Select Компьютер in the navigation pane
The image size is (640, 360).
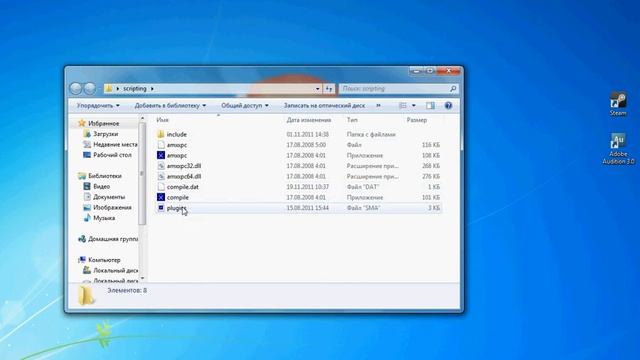click(104, 260)
